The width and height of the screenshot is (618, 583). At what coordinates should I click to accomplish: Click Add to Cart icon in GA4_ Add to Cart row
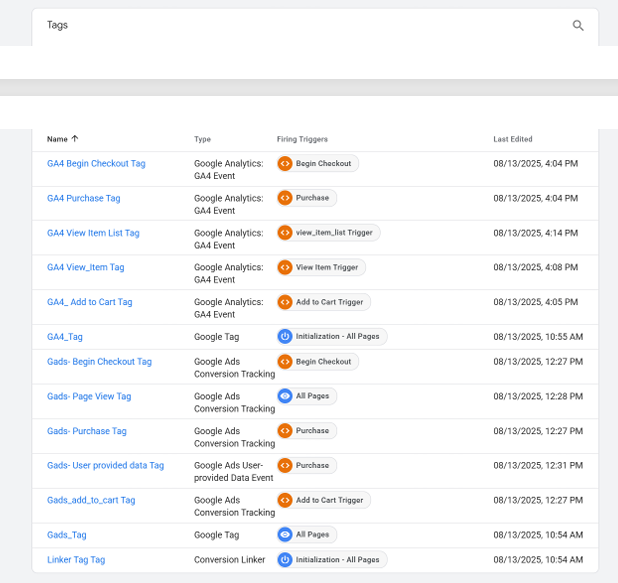[285, 302]
